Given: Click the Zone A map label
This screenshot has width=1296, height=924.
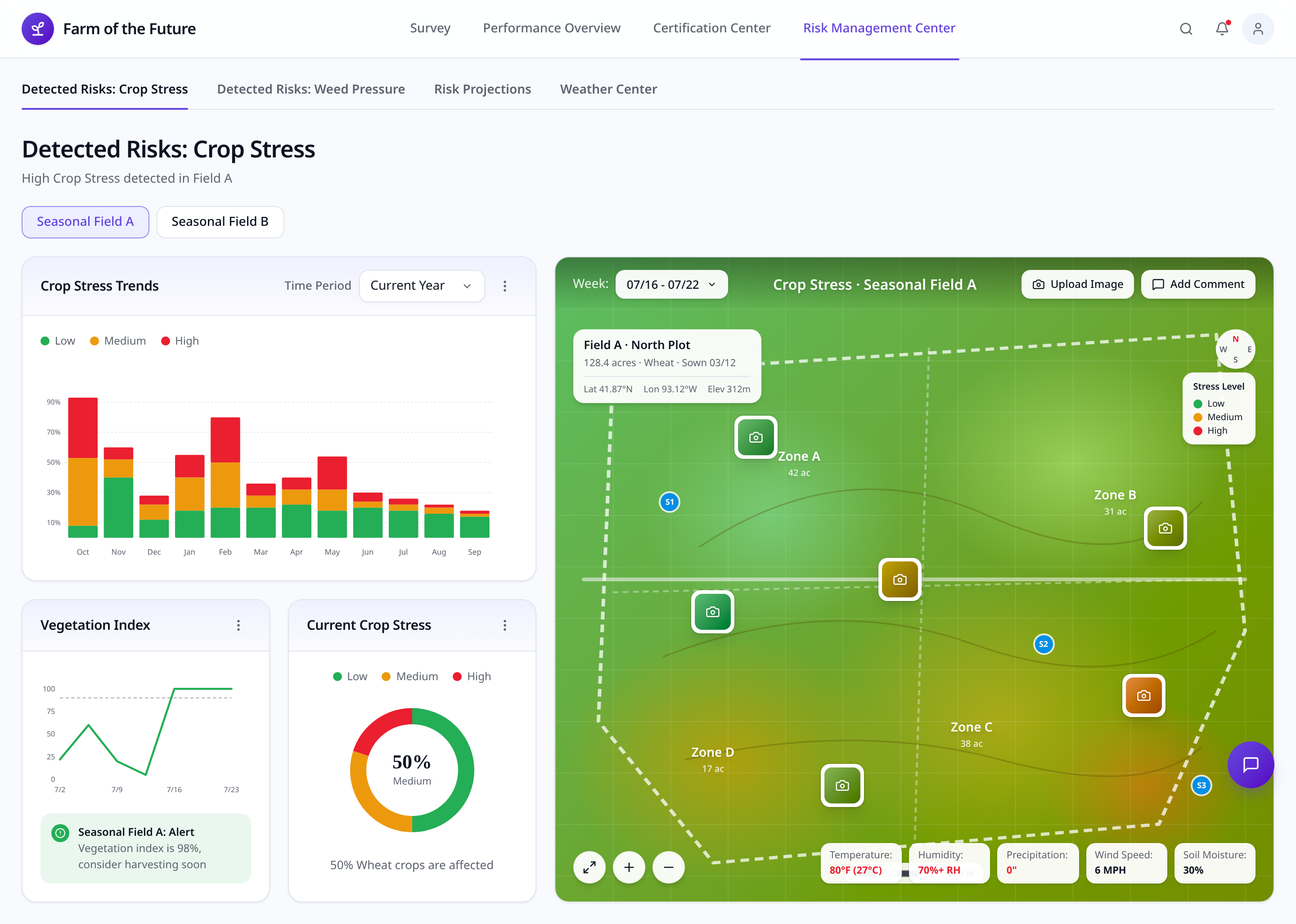Looking at the screenshot, I should click(x=799, y=463).
